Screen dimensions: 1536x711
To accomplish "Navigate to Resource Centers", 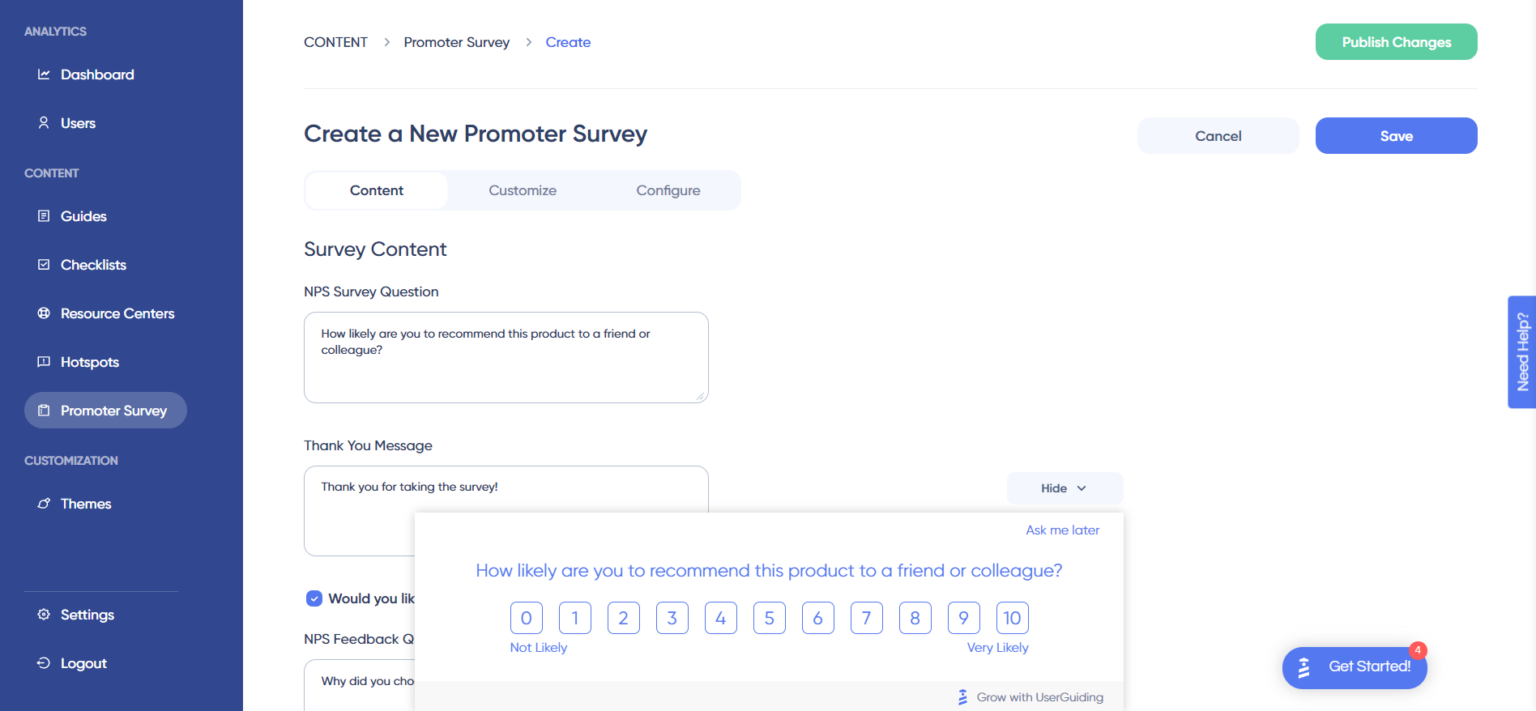I will (x=116, y=313).
